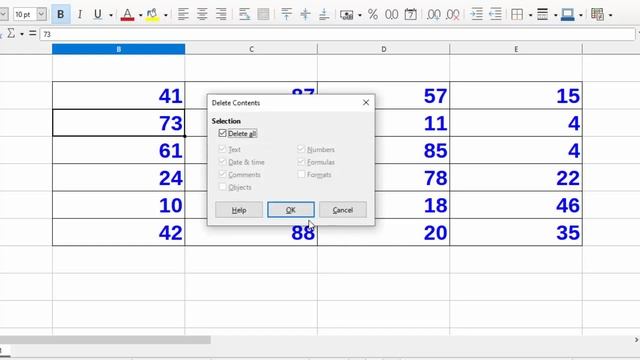Image resolution: width=640 pixels, height=360 pixels.
Task: Open font color dropdown arrow
Action: coord(140,15)
